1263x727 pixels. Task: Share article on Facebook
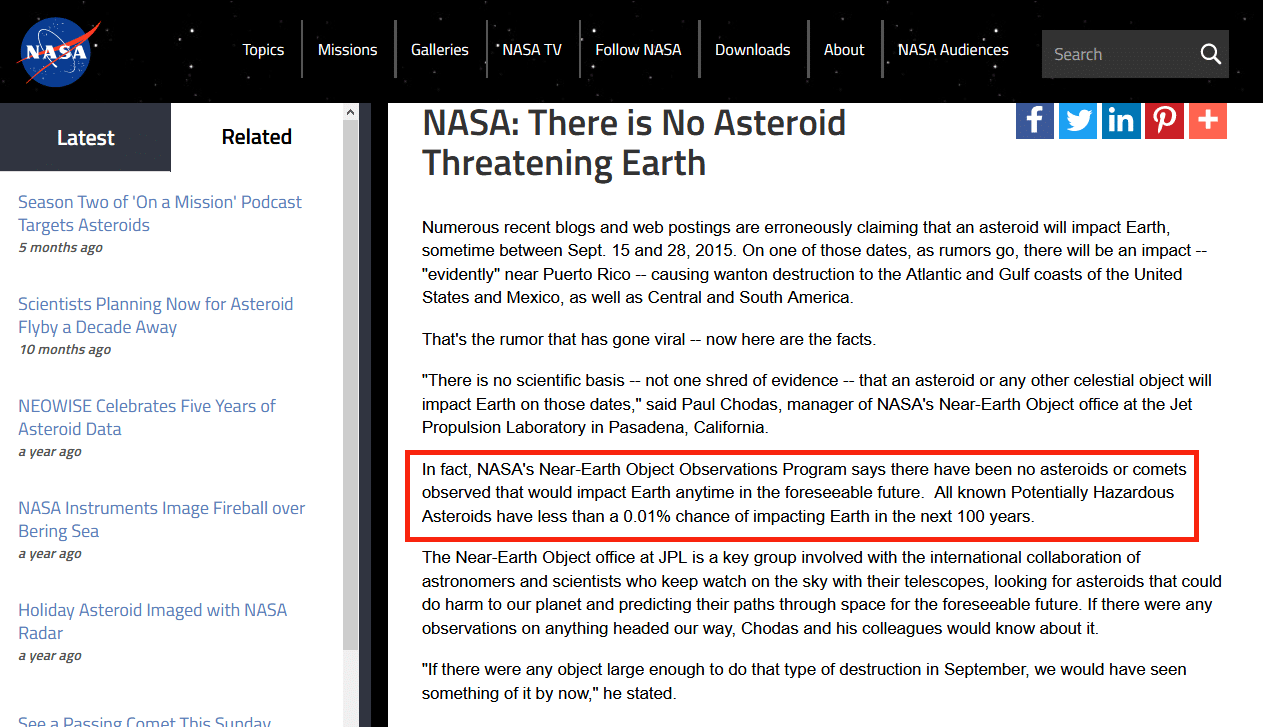pyautogui.click(x=1034, y=121)
